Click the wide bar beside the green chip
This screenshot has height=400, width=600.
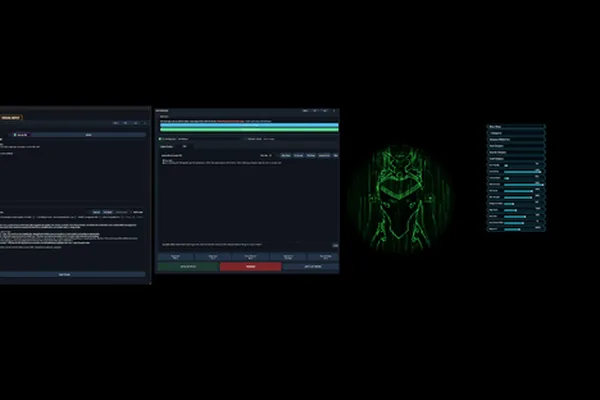(x=88, y=135)
